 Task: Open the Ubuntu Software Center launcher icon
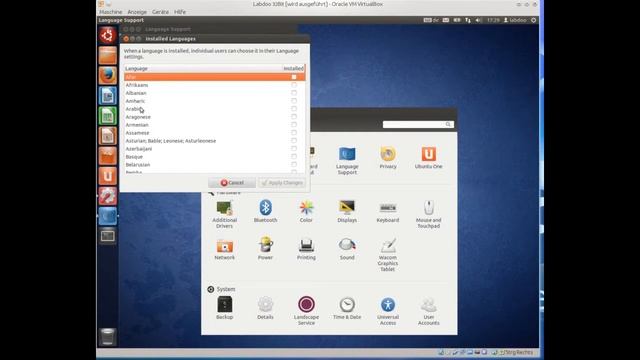tap(107, 156)
